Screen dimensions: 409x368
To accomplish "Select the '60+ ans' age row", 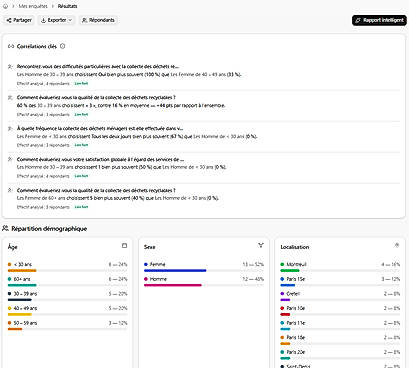I will pyautogui.click(x=68, y=281).
